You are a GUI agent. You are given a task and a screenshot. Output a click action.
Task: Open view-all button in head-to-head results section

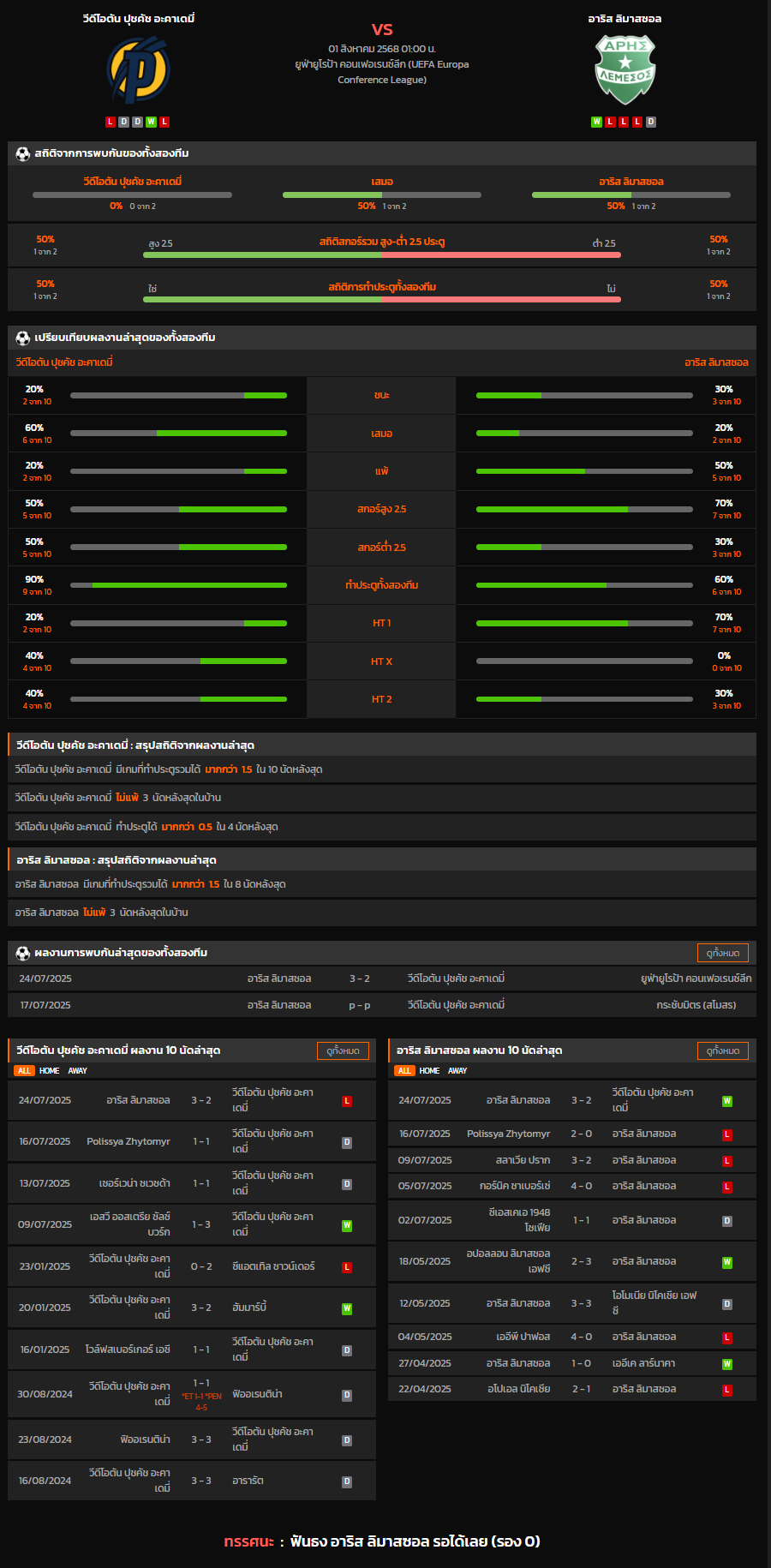[723, 953]
